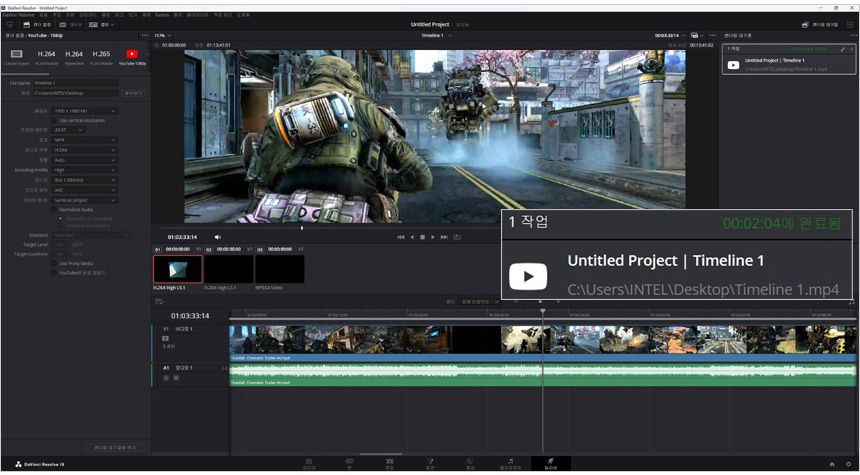Select the HyperDeck H.264 preset
The width and height of the screenshot is (860, 475).
[x=74, y=56]
